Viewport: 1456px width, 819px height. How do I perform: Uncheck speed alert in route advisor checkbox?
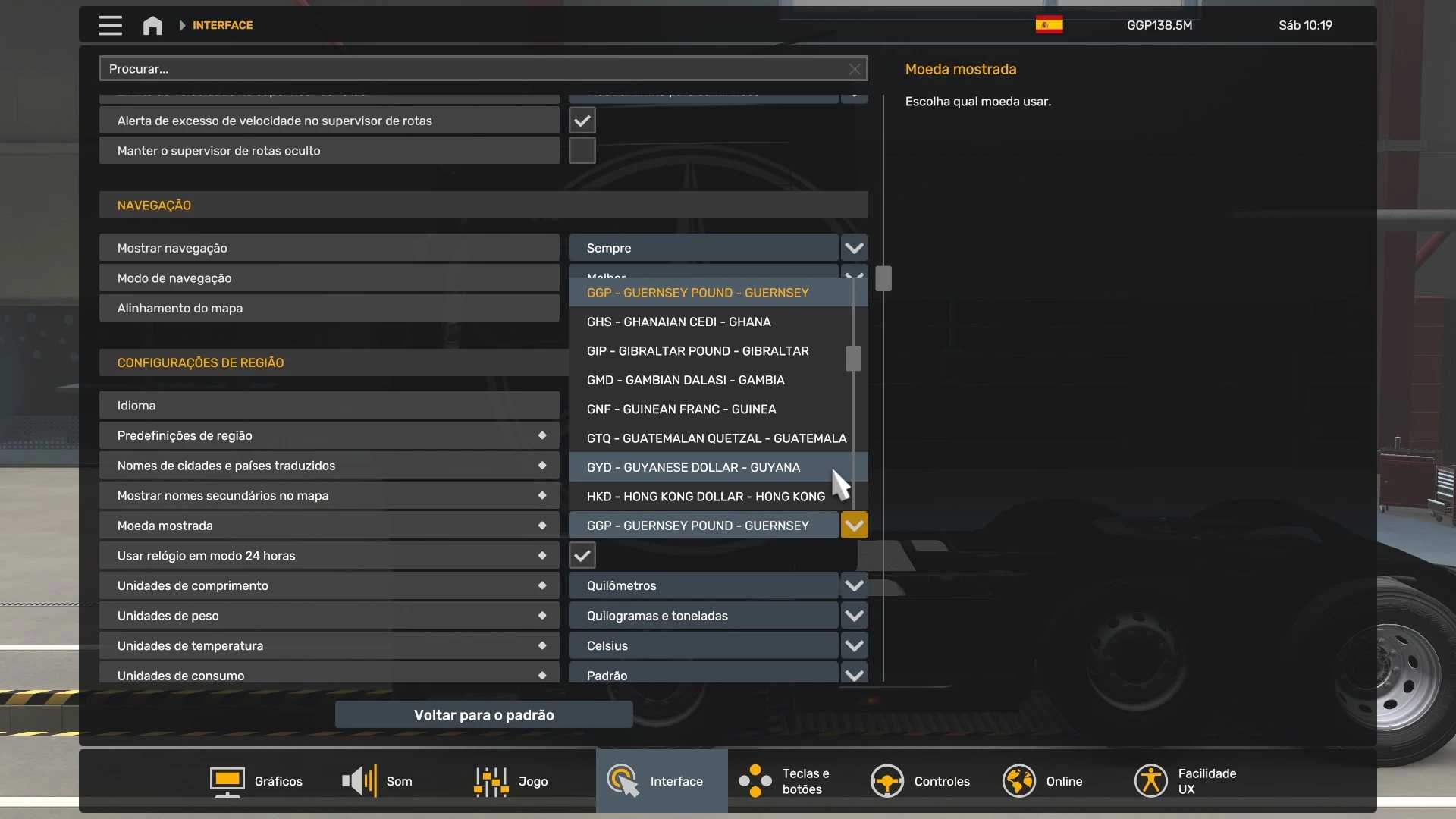[x=582, y=121]
